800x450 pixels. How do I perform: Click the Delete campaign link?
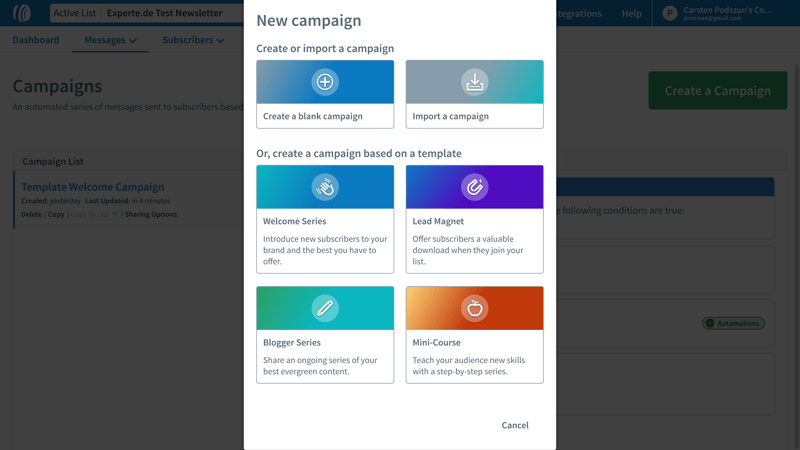[x=32, y=214]
